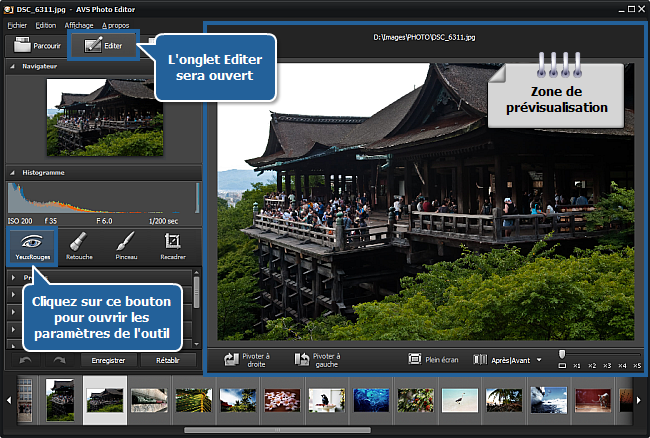The width and height of the screenshot is (650, 438).
Task: Click the redo arrow button
Action: click(x=59, y=360)
